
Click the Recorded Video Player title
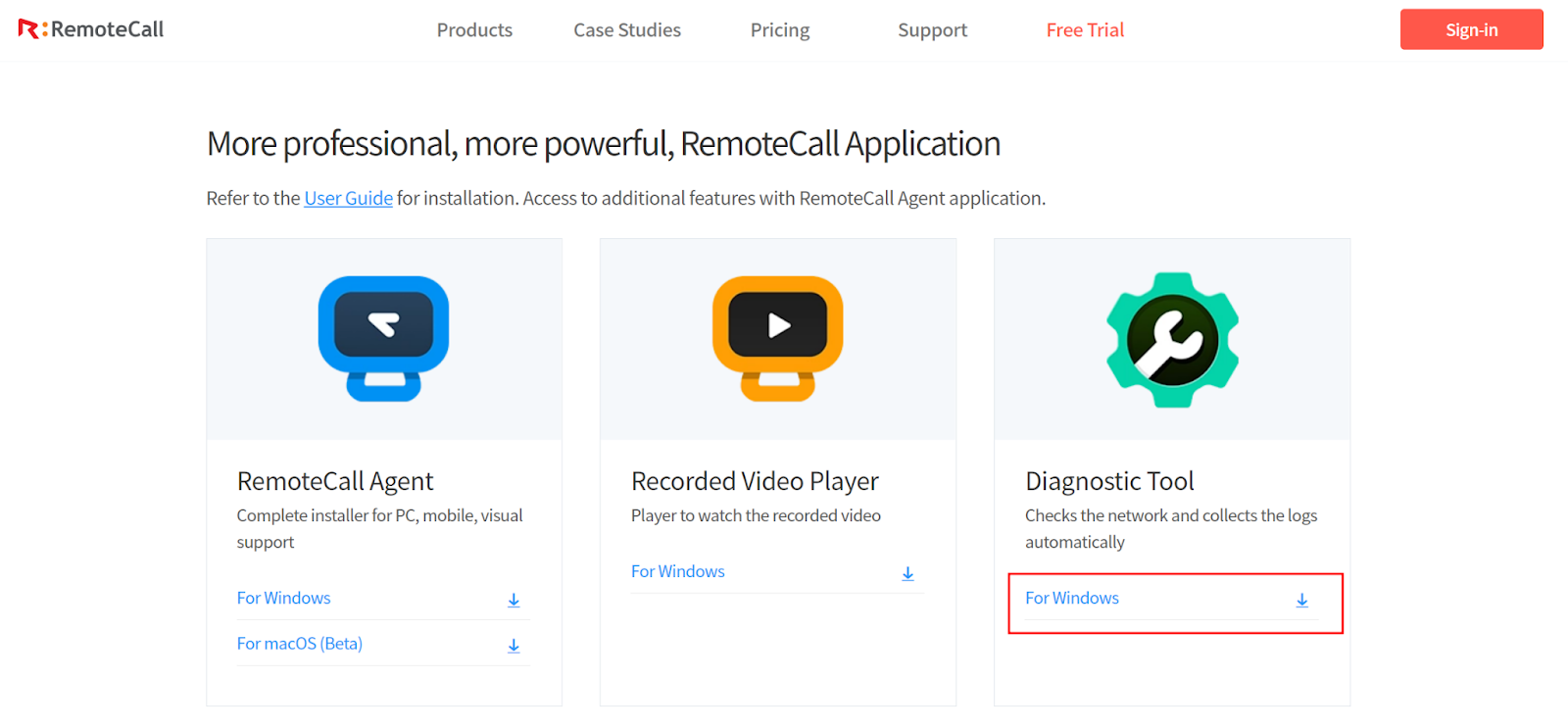coord(755,481)
